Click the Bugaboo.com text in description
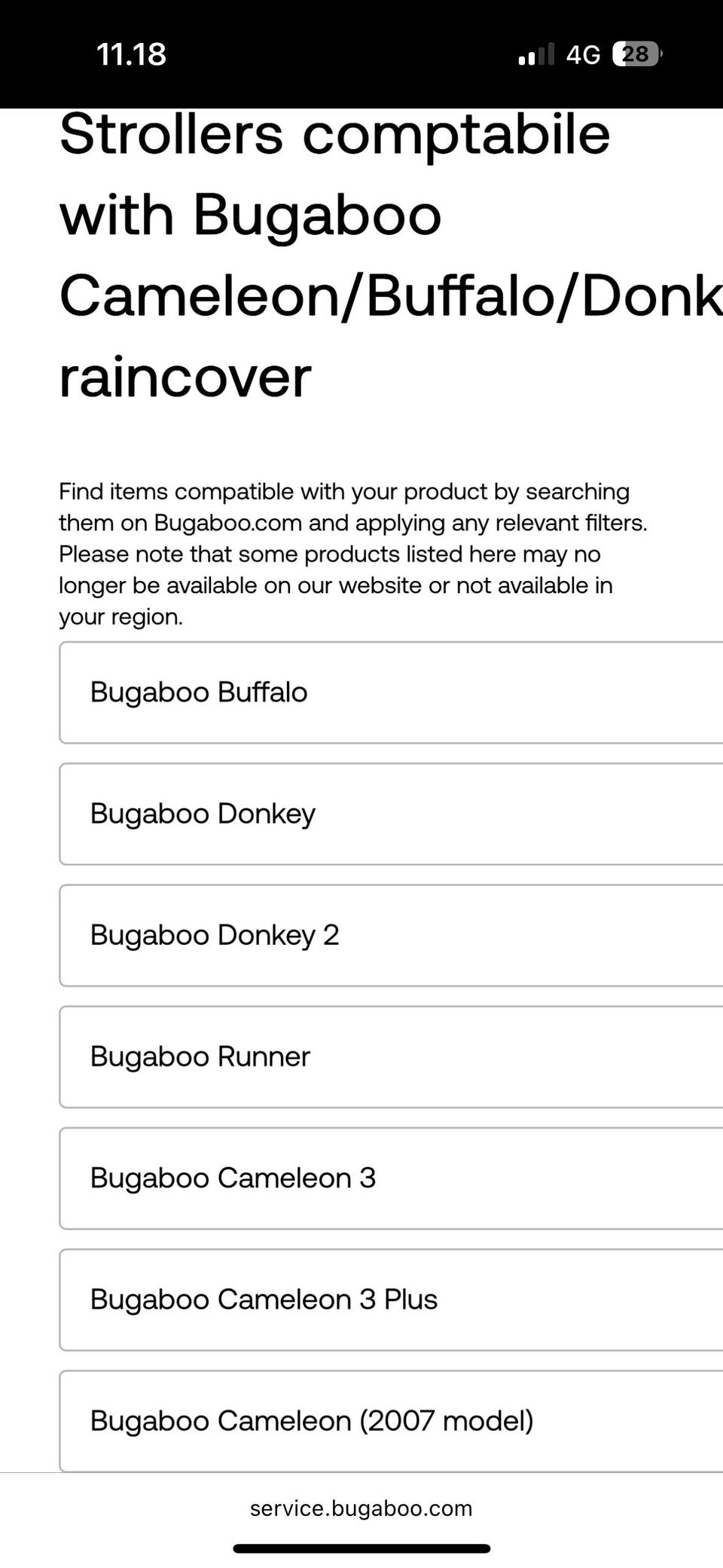This screenshot has width=723, height=1568. 228,523
